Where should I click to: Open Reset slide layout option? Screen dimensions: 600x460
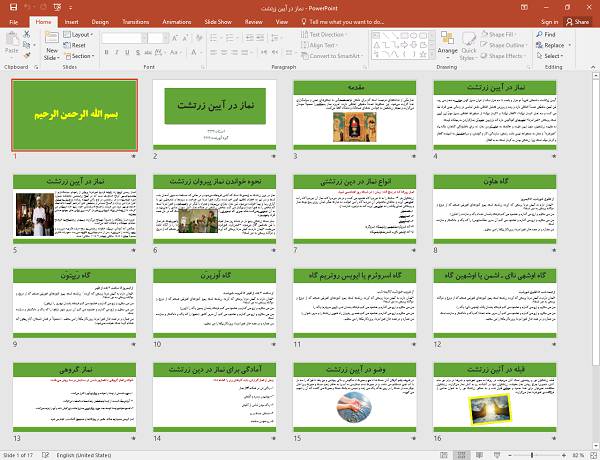(x=75, y=45)
